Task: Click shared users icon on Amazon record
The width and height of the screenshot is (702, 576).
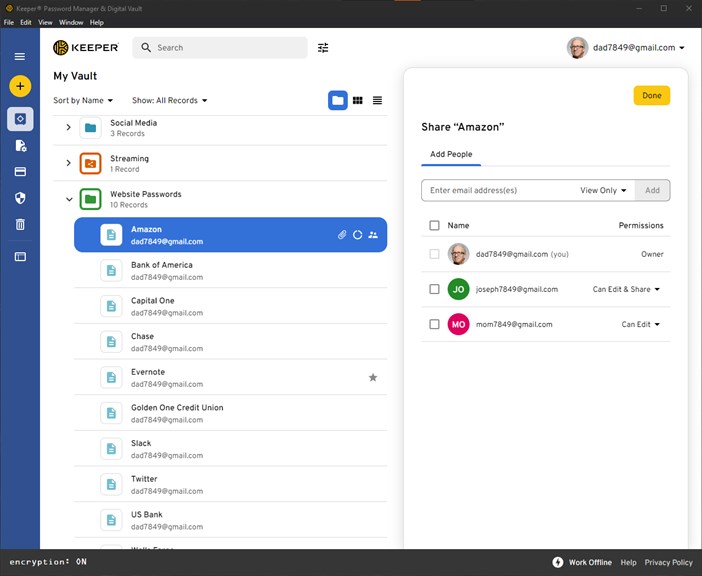Action: tap(373, 235)
